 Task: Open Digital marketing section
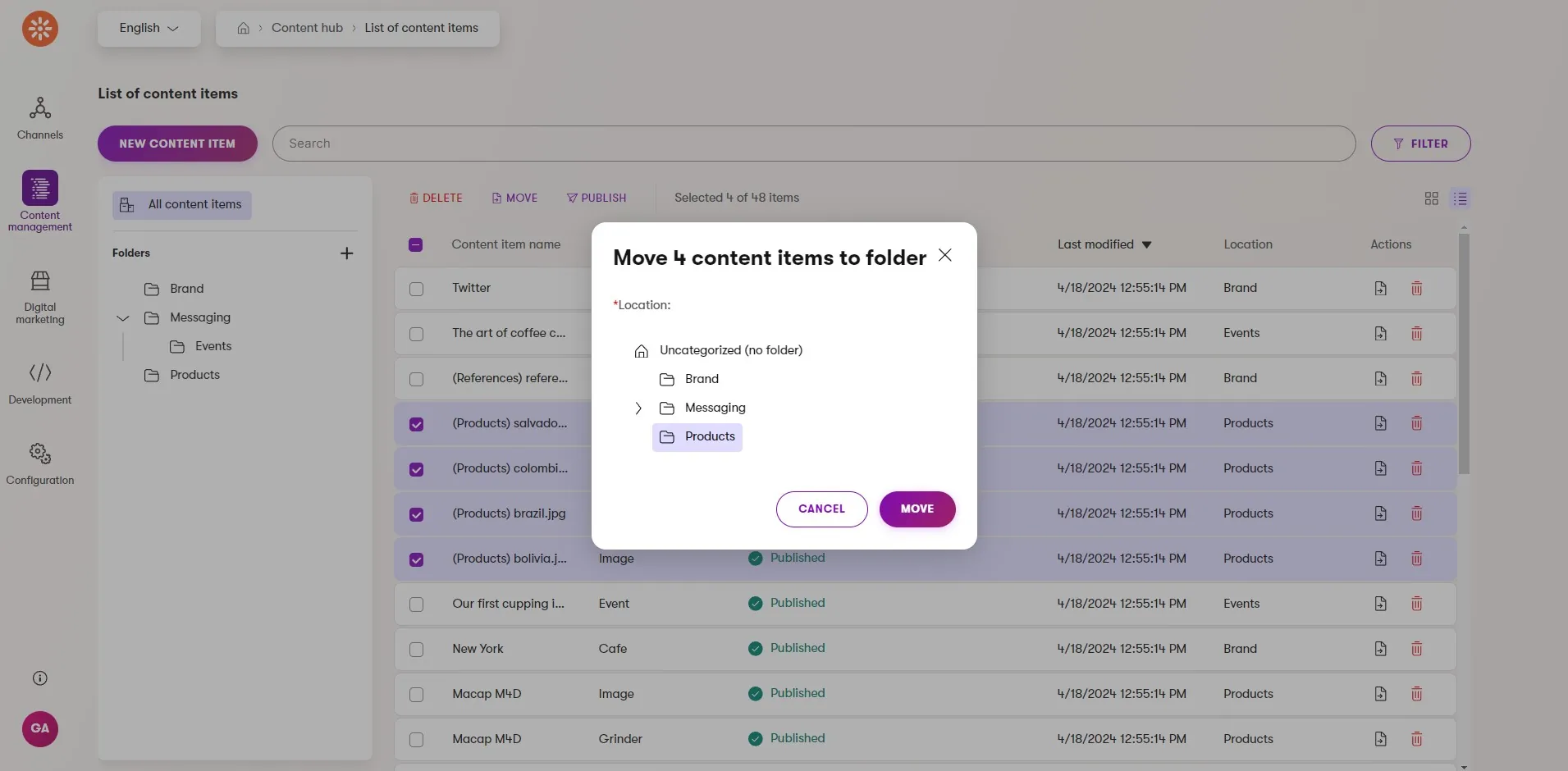click(39, 297)
